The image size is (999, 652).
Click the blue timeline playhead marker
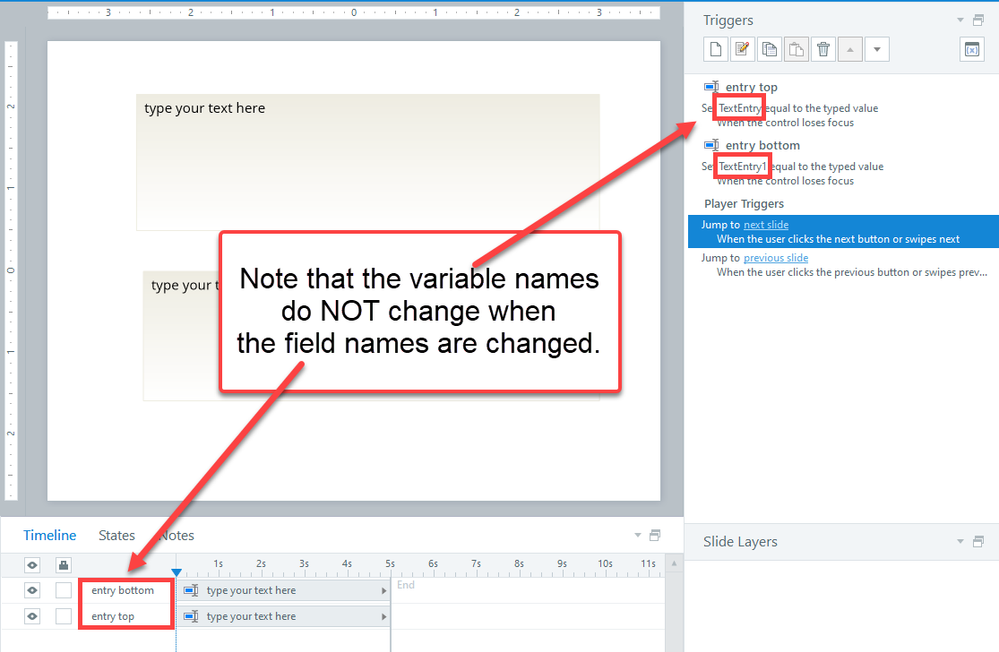click(176, 572)
